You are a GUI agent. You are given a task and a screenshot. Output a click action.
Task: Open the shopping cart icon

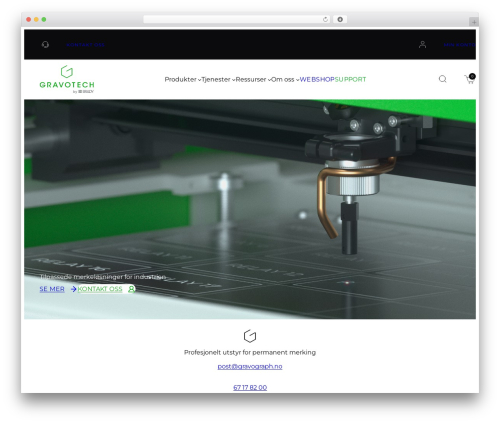[x=470, y=79]
